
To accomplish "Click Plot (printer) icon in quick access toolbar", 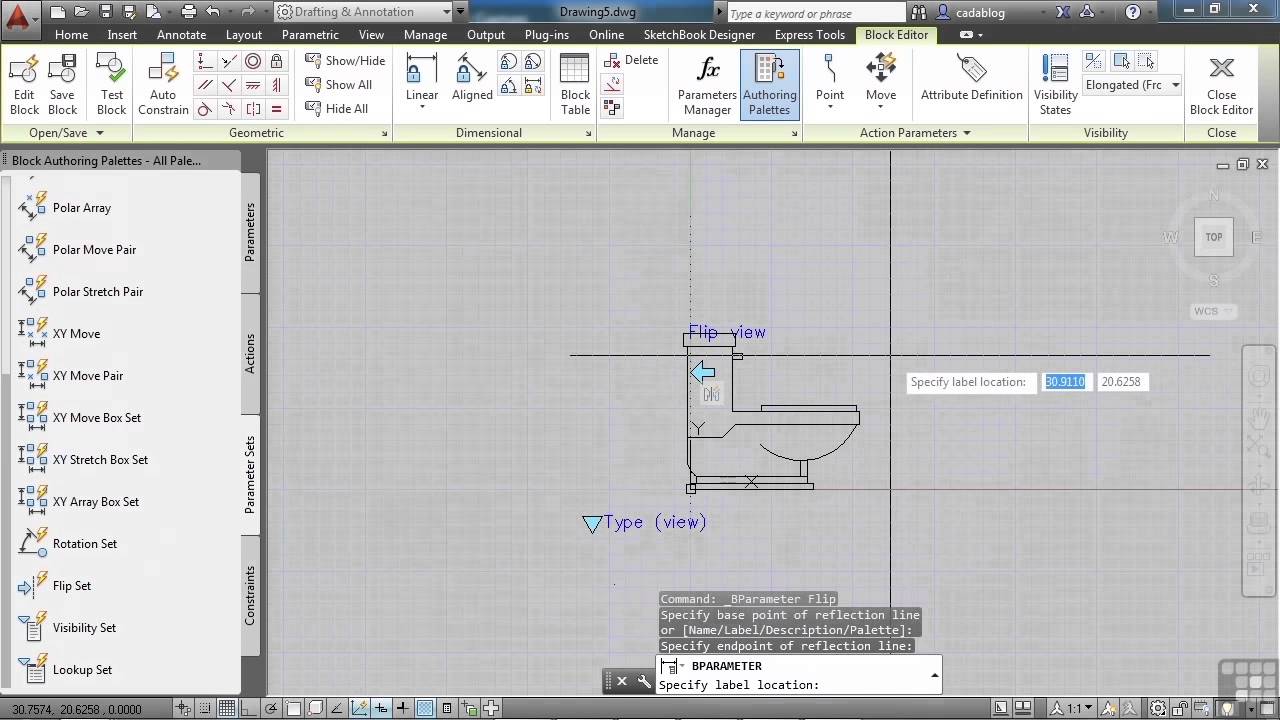I will pyautogui.click(x=188, y=12).
